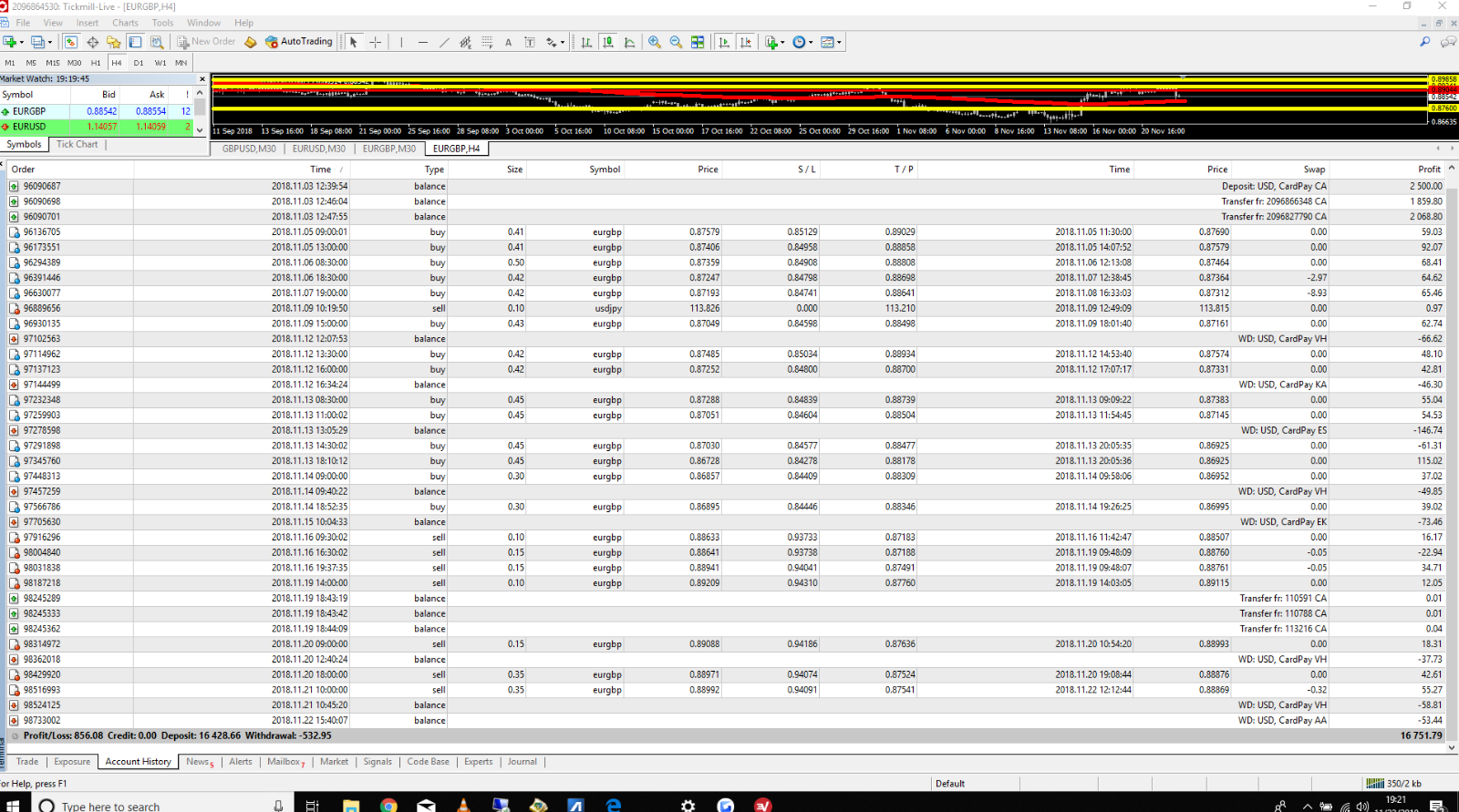Open Chrome from the taskbar

(388, 805)
